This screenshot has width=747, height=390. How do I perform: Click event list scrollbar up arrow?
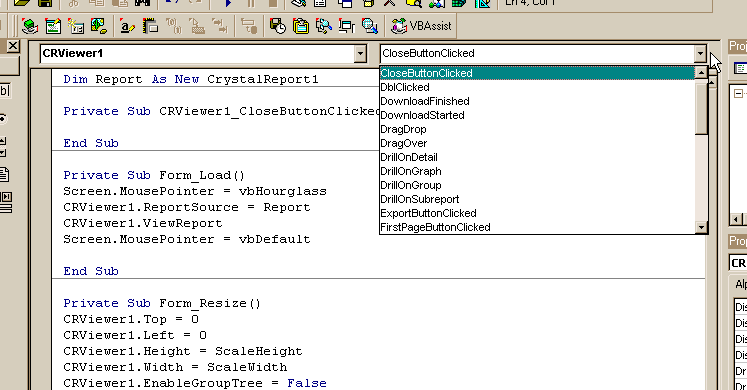pos(701,72)
